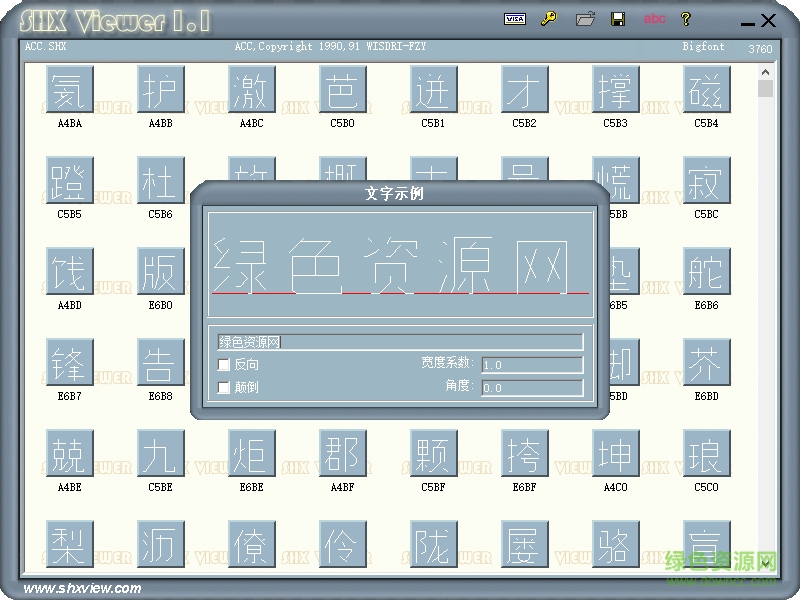
Task: Select the glyph tile labeled C5C0
Action: tap(707, 453)
